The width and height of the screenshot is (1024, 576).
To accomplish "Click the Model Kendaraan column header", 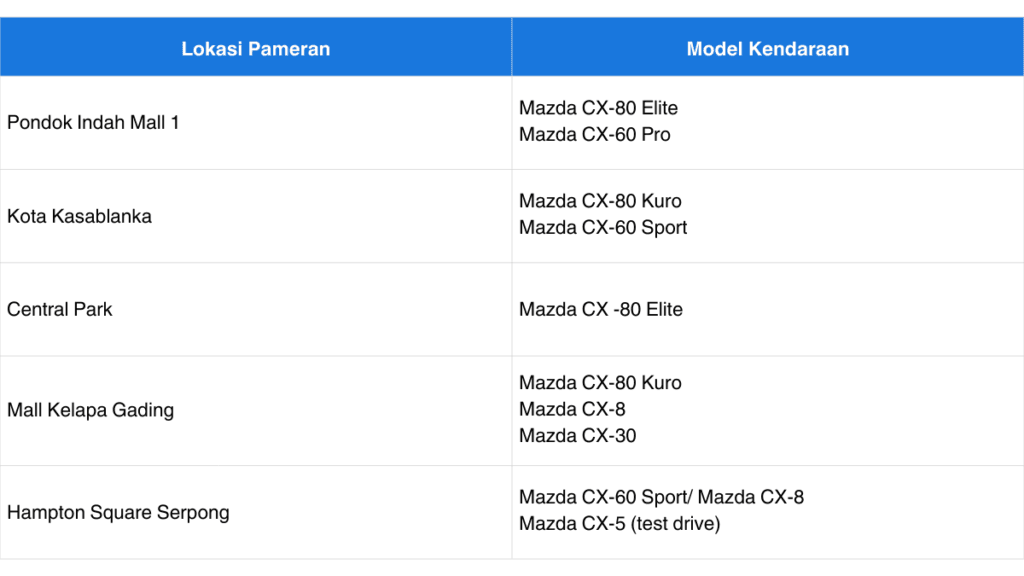I will click(x=767, y=48).
